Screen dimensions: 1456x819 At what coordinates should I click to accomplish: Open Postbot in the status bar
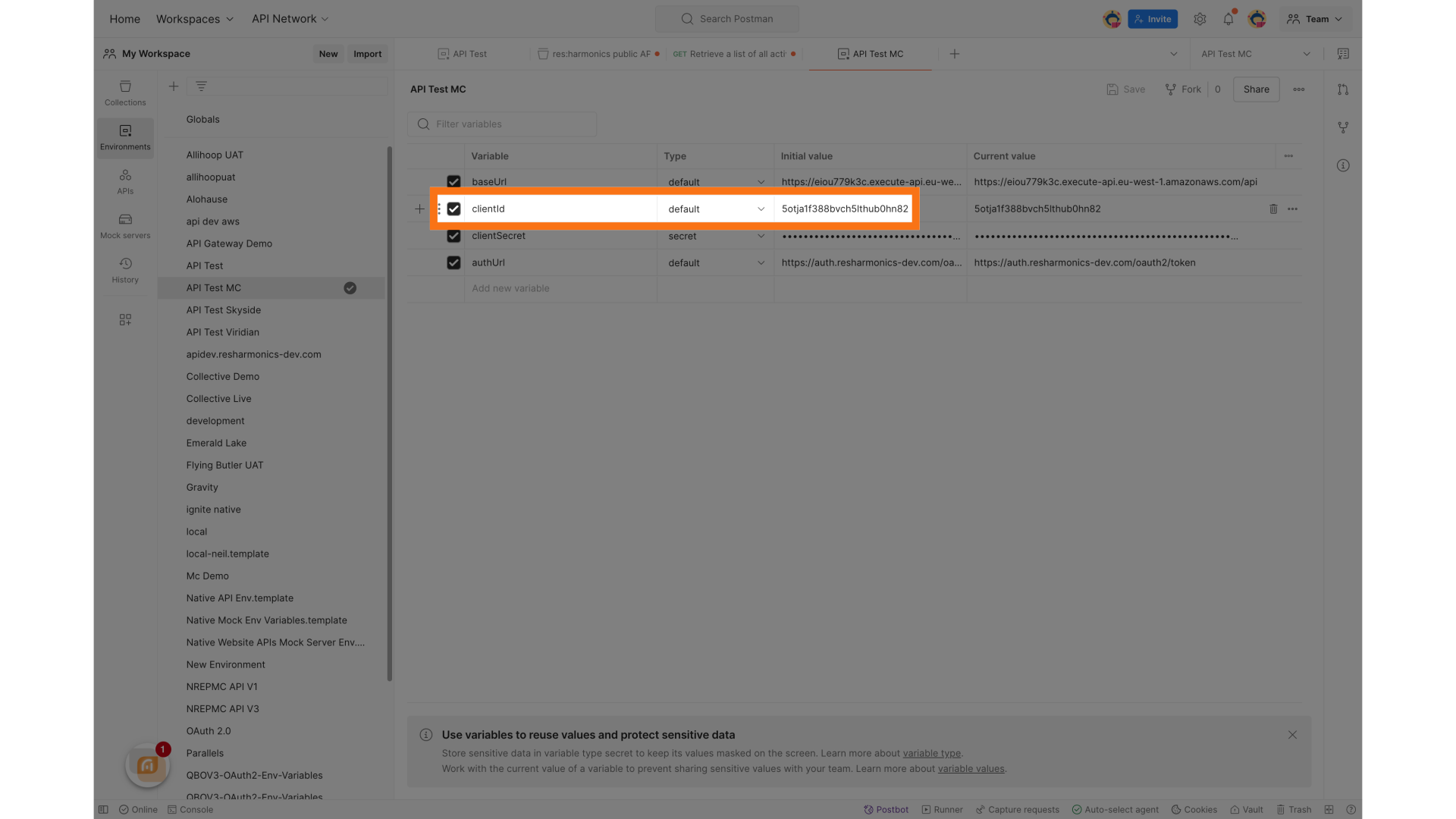tap(886, 809)
